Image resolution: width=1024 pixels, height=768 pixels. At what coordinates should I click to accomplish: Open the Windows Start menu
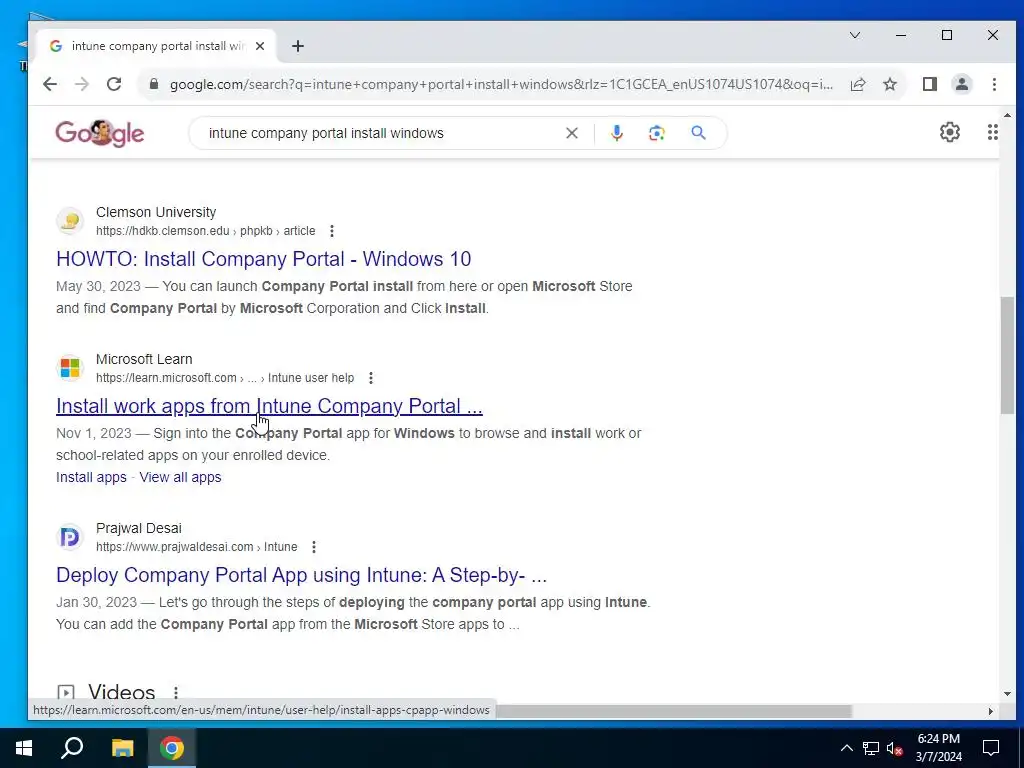24,748
